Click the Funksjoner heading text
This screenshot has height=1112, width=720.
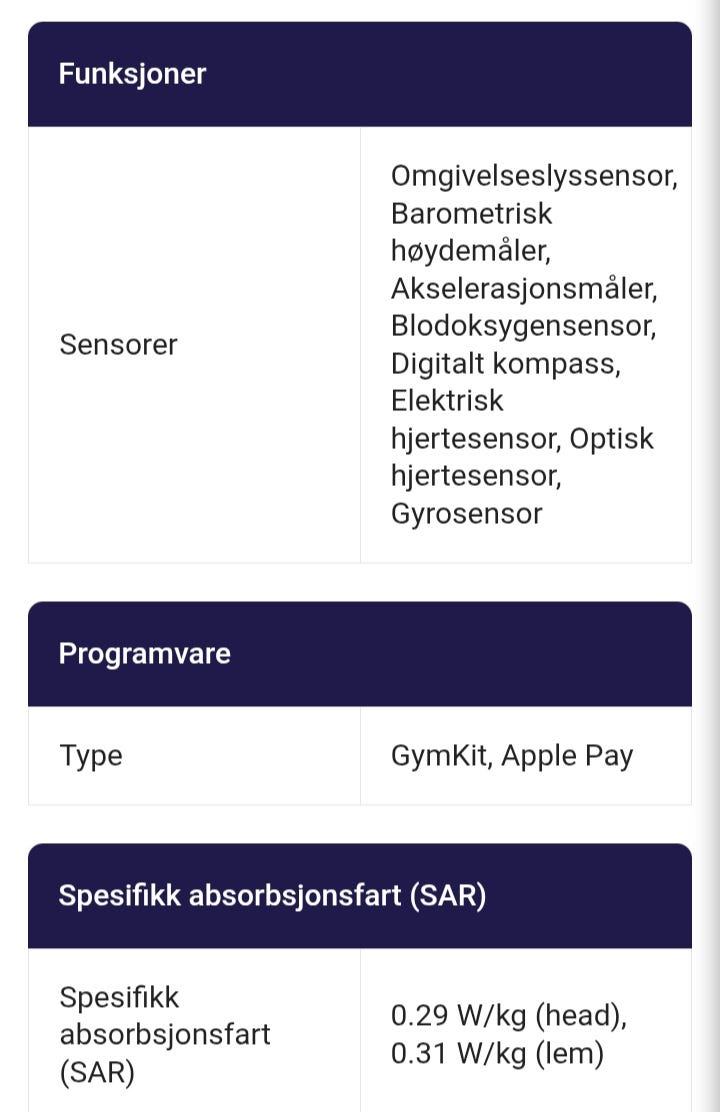132,74
